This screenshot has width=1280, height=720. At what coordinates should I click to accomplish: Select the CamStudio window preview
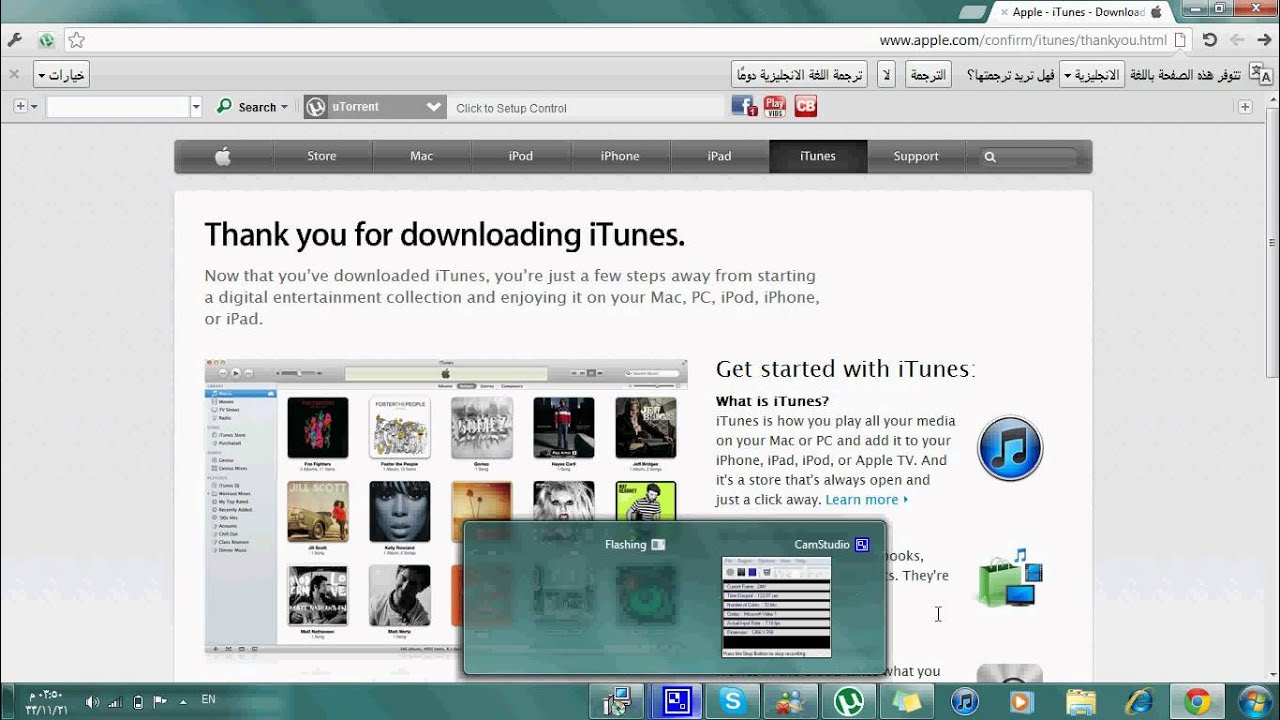[x=777, y=598]
